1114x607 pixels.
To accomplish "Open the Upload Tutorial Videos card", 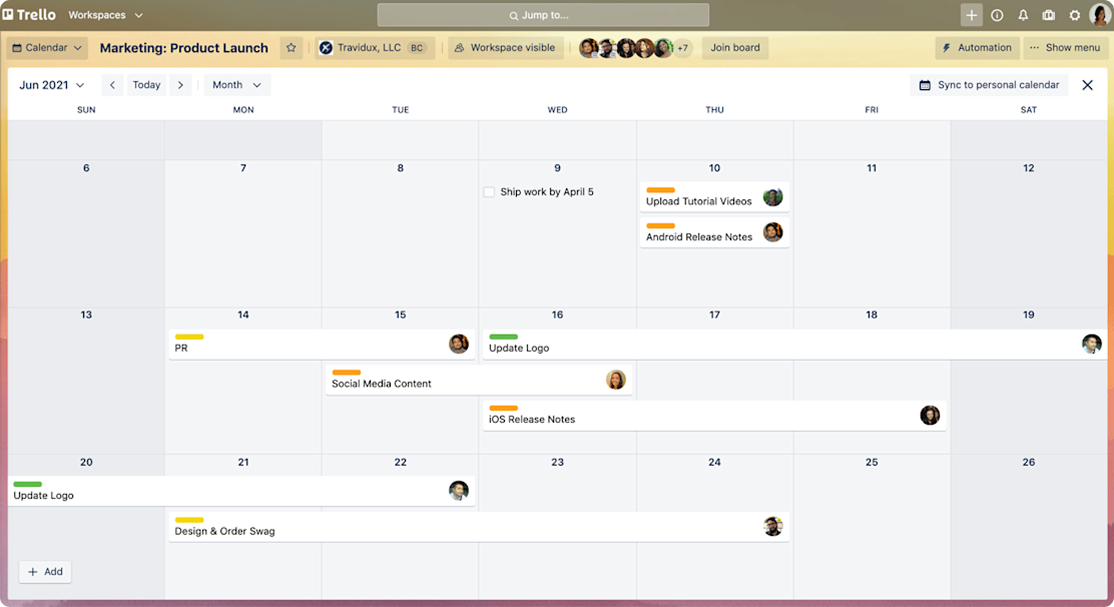I will [714, 197].
